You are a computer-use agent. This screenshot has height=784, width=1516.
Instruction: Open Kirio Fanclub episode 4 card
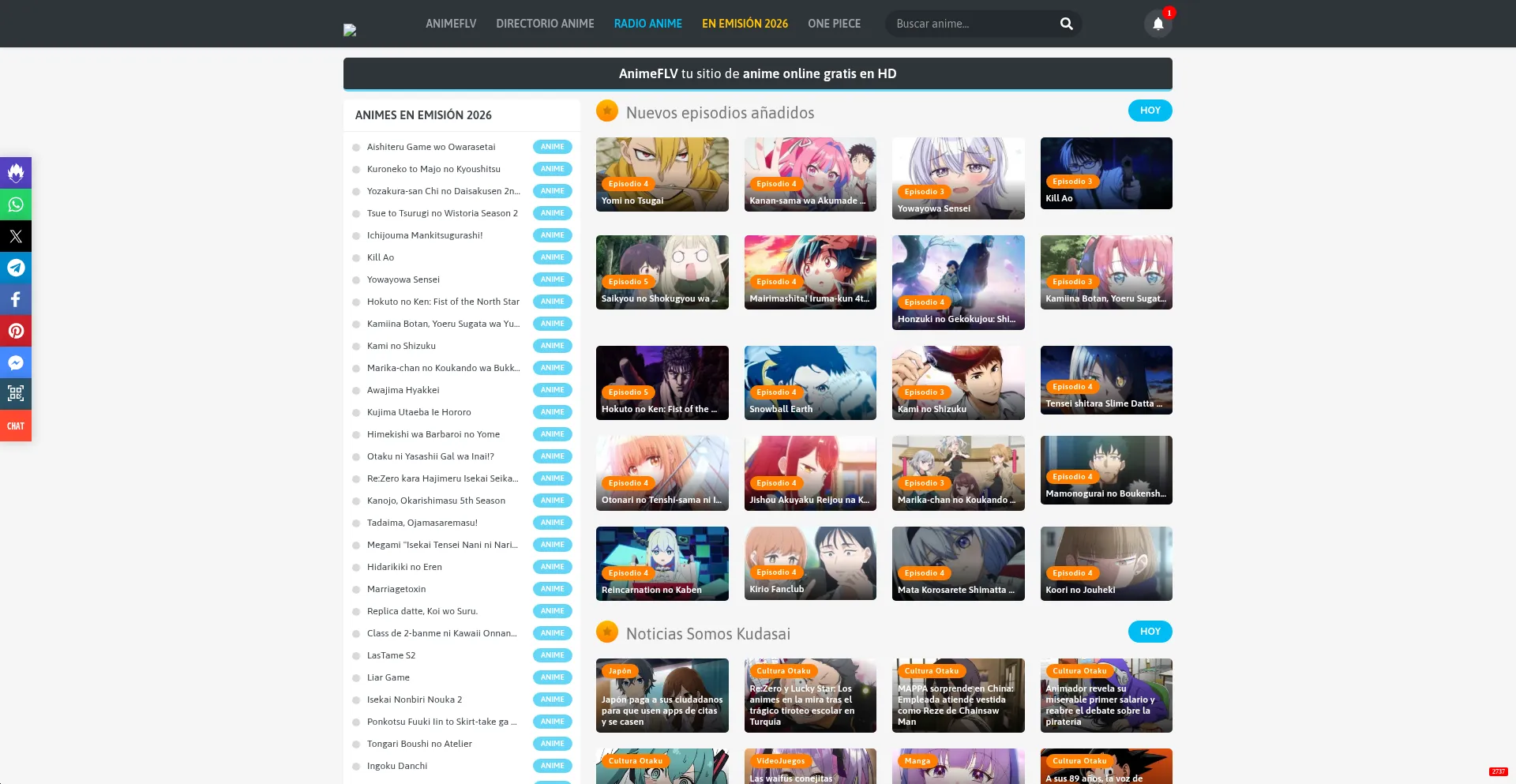[810, 563]
